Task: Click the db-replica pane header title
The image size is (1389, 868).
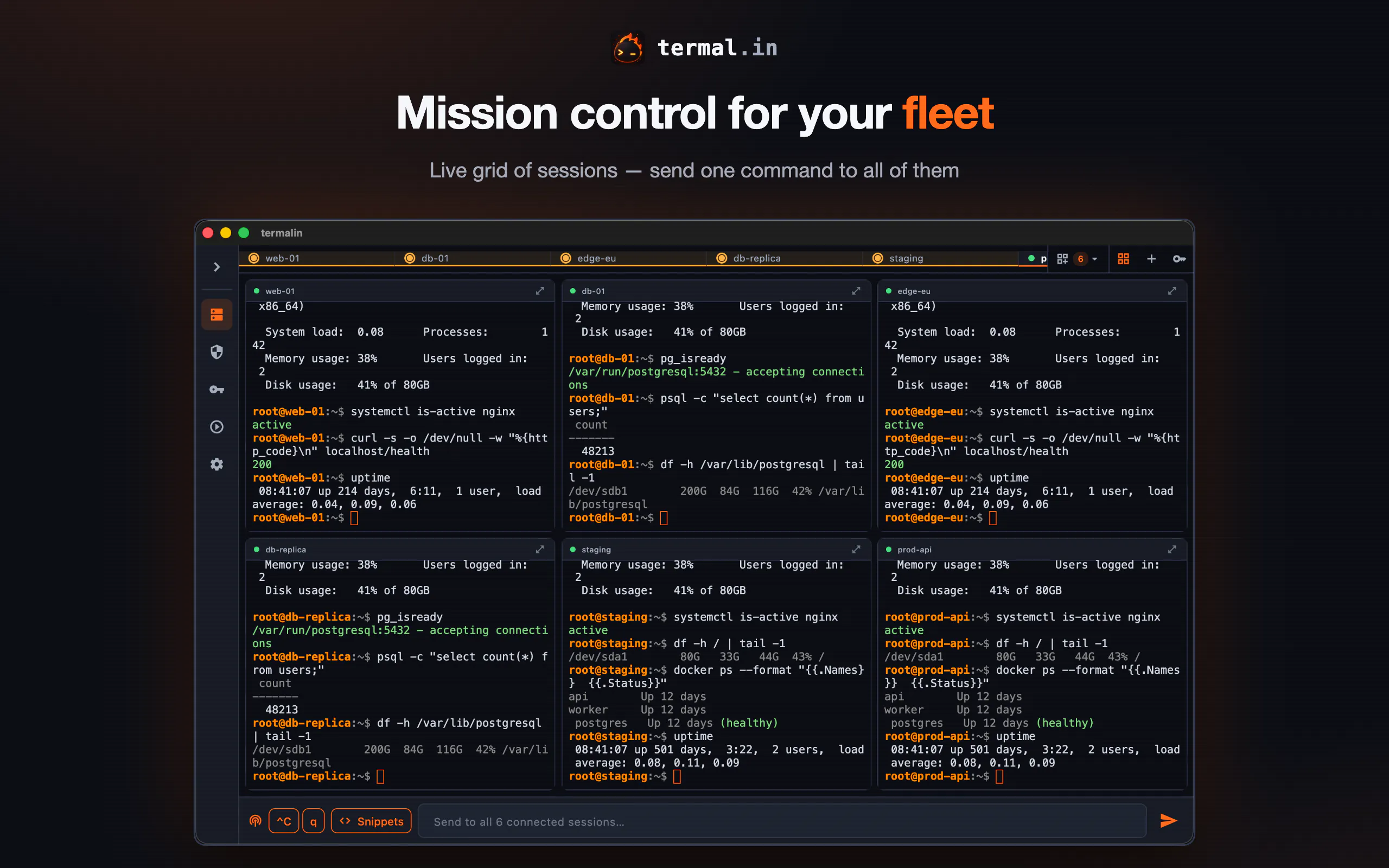Action: click(x=285, y=550)
